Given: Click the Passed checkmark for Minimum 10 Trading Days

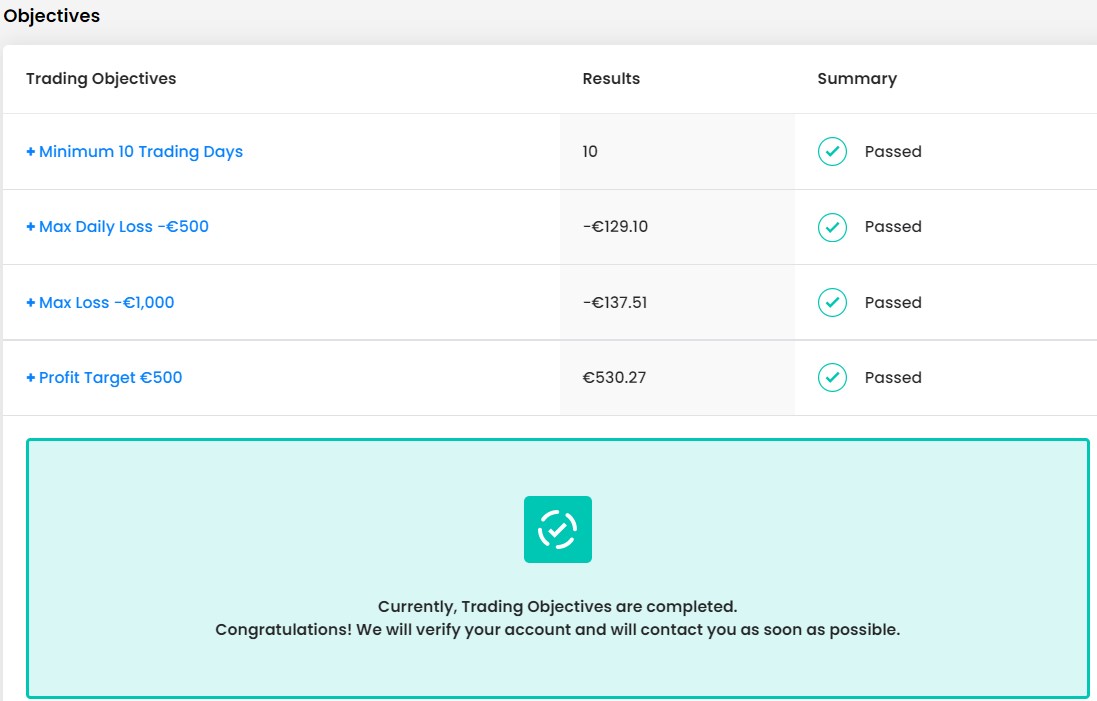Looking at the screenshot, I should click(831, 151).
